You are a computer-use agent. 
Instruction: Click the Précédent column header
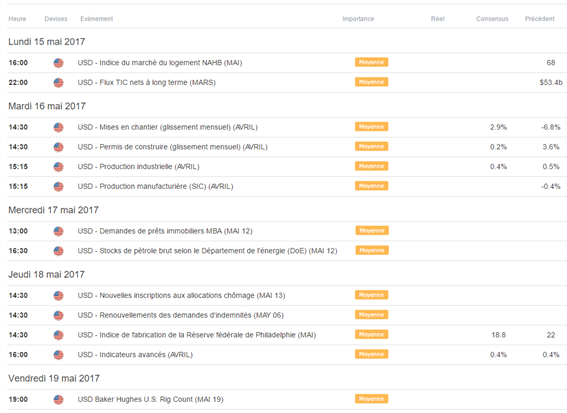(540, 19)
